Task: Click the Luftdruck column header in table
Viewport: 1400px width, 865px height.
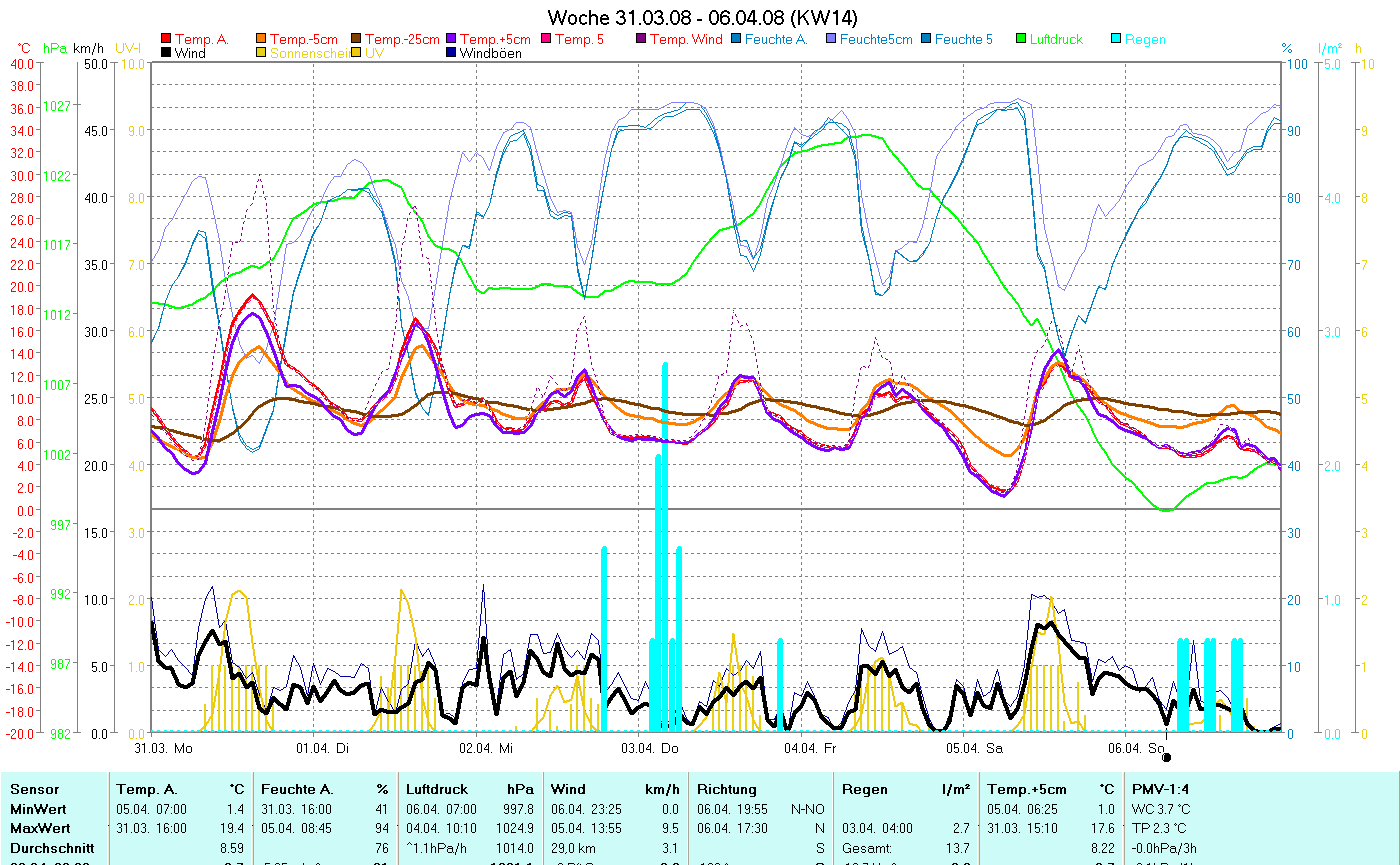Action: 436,789
